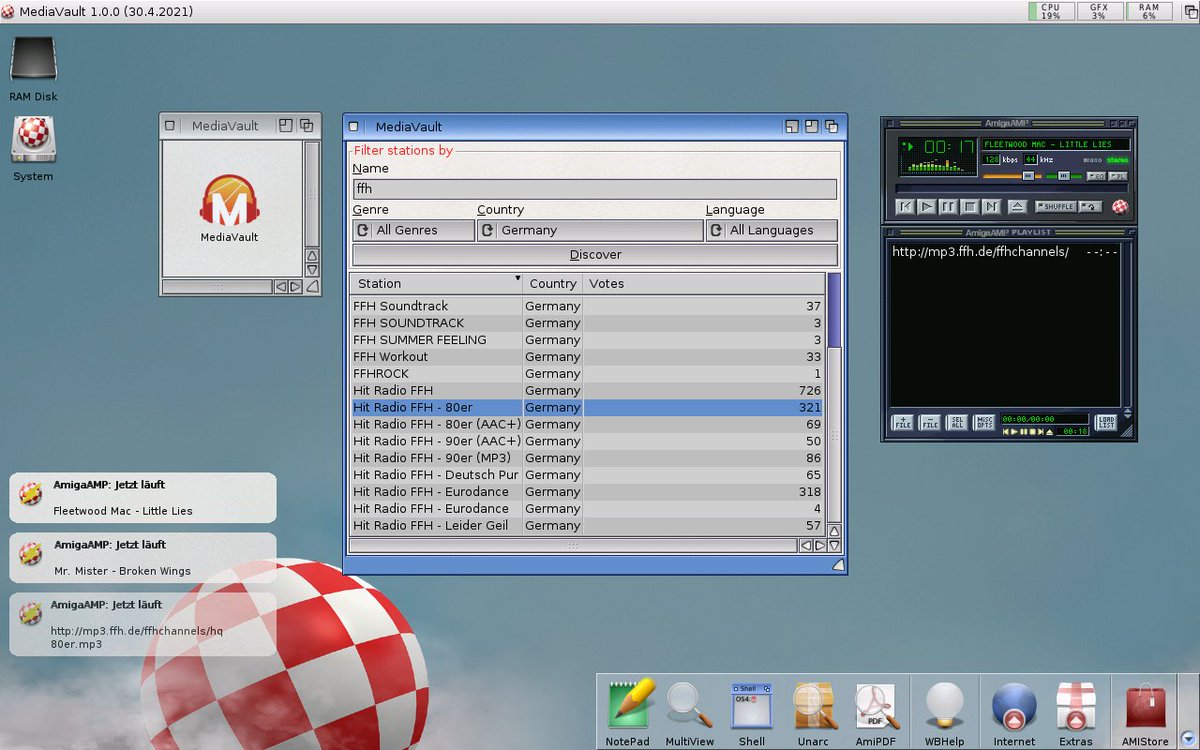Click the +FILE playlist button

pyautogui.click(x=903, y=422)
